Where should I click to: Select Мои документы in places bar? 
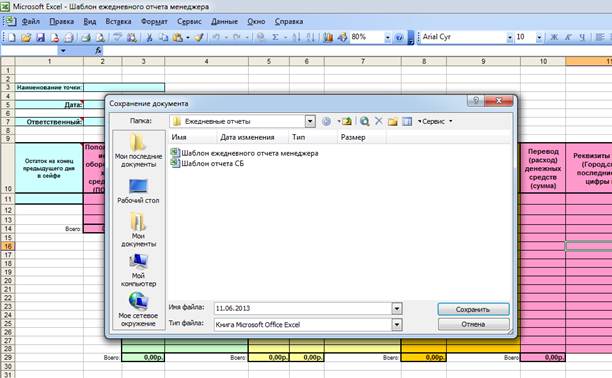click(x=138, y=230)
